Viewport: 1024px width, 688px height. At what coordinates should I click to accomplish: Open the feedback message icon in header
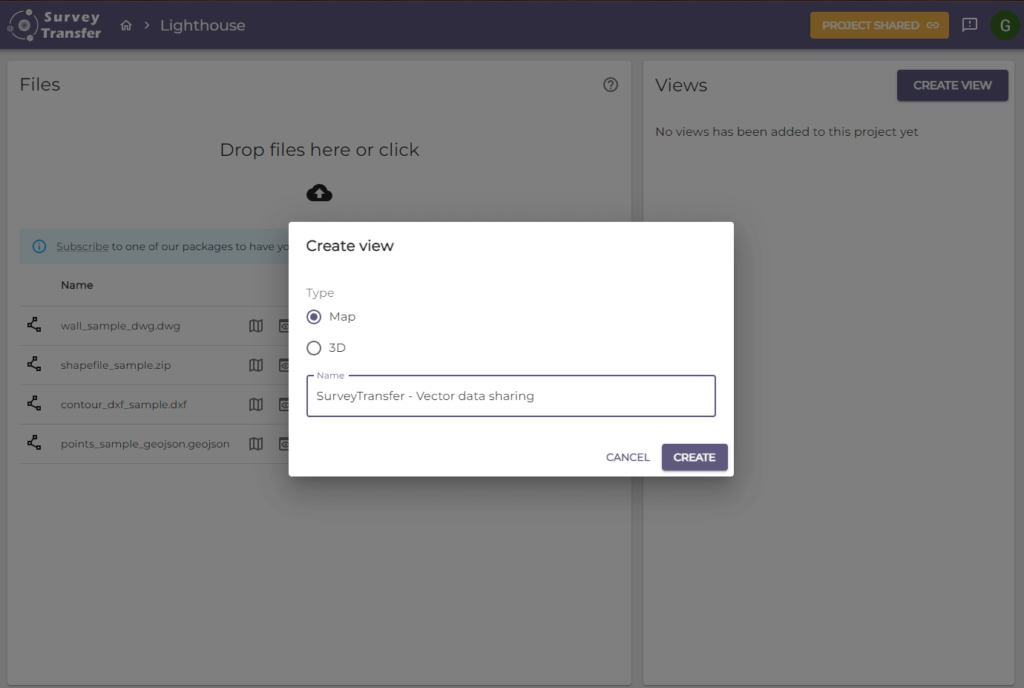(969, 25)
